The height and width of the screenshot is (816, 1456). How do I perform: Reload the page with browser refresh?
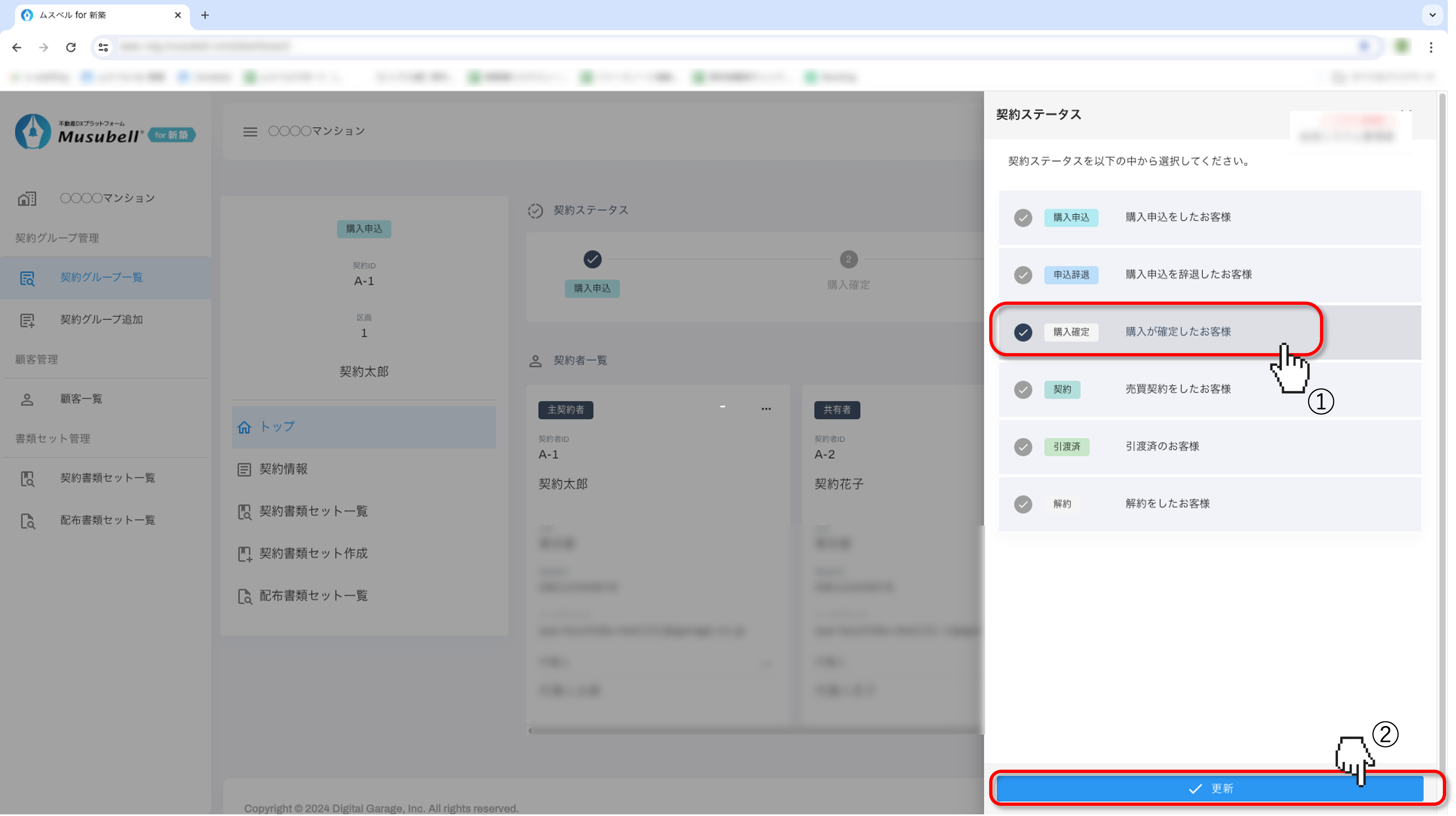[71, 47]
